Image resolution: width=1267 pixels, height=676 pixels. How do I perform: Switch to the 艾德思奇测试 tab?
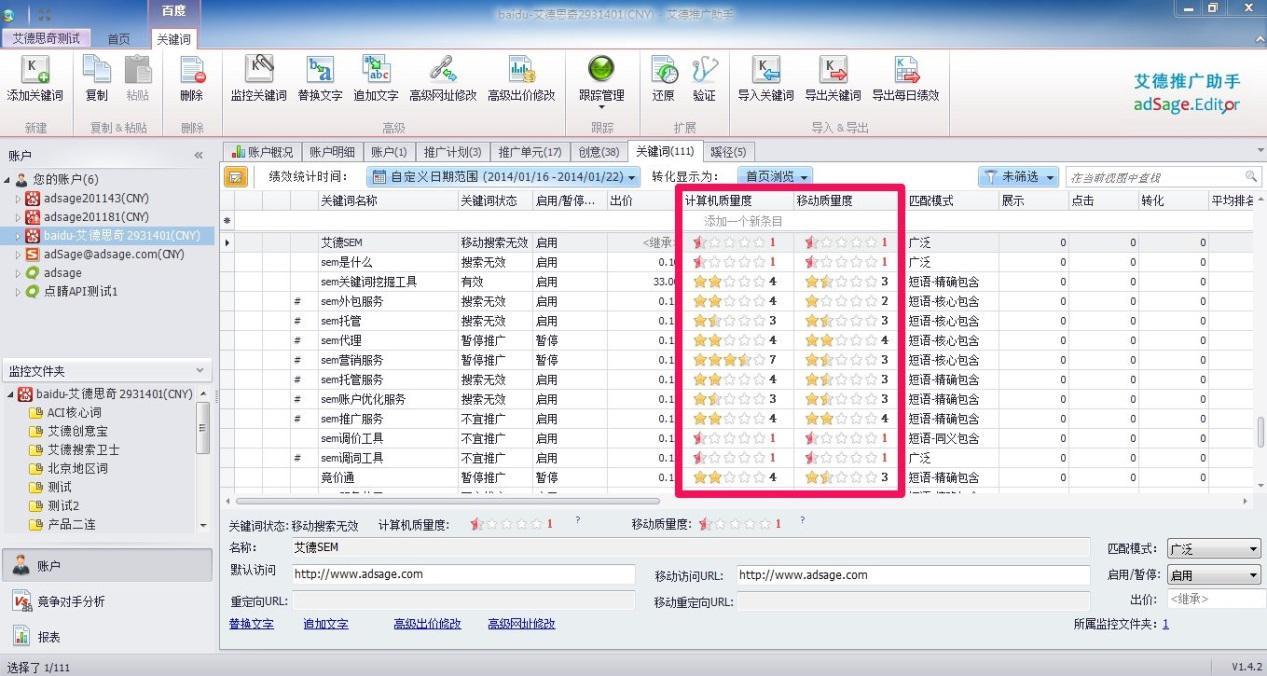pyautogui.click(x=46, y=38)
